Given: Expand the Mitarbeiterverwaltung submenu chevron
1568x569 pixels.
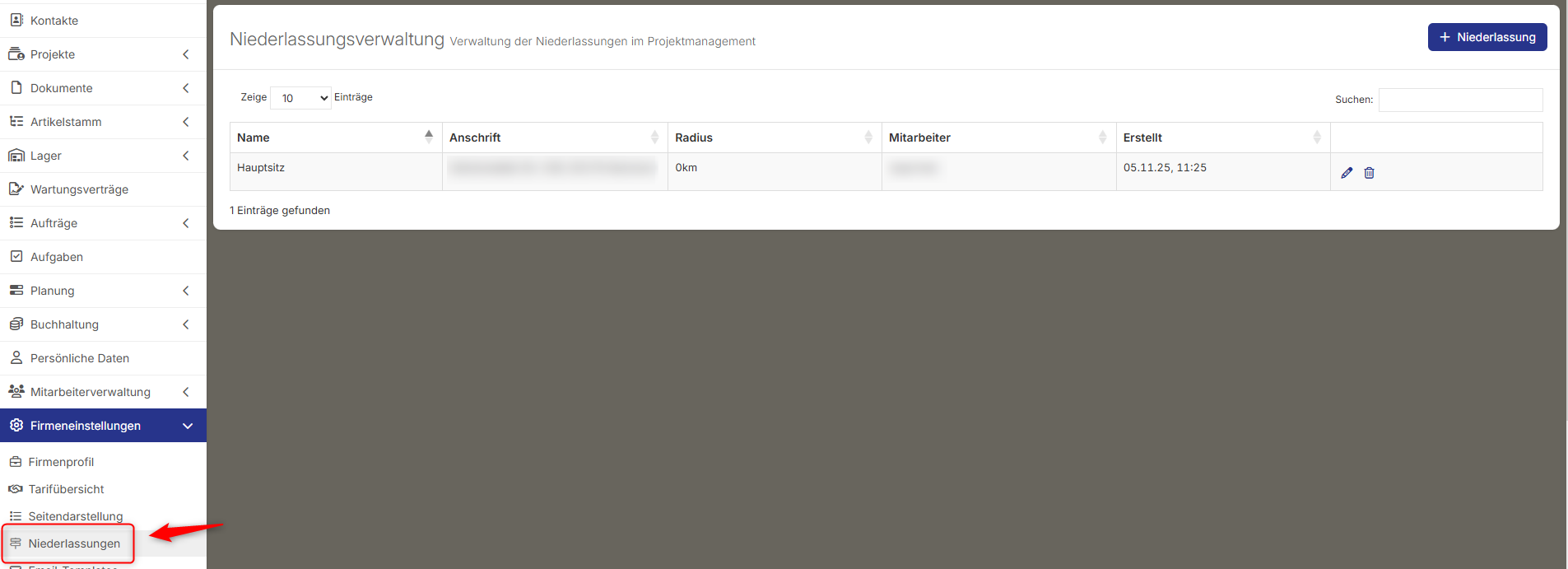Looking at the screenshot, I should [186, 392].
